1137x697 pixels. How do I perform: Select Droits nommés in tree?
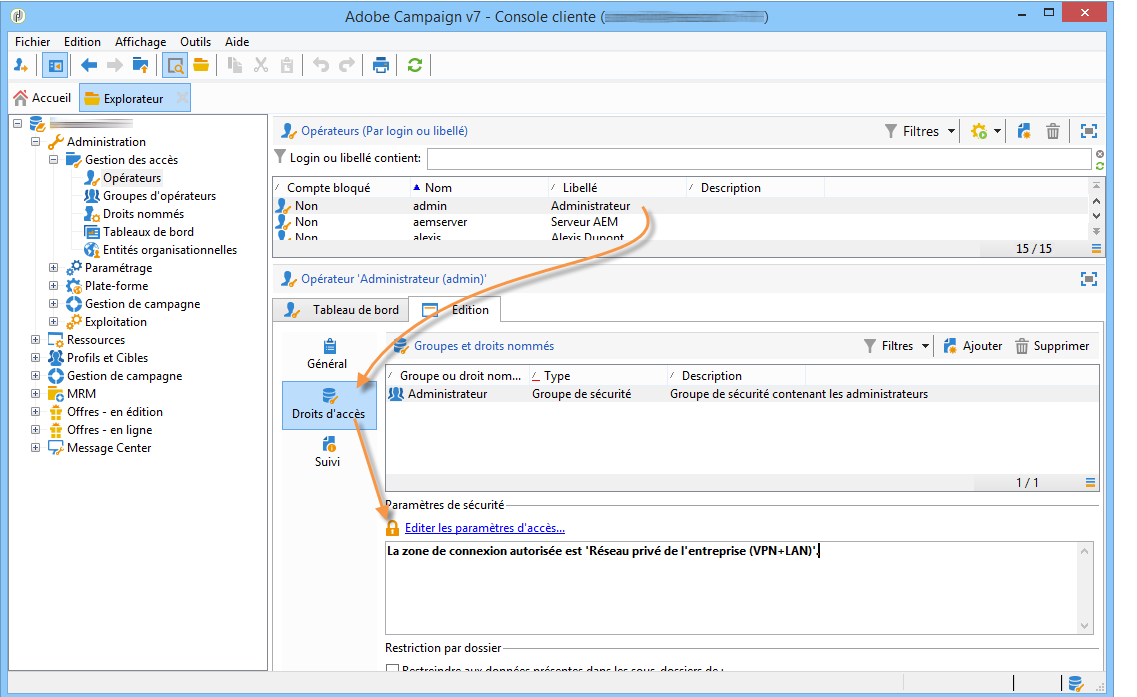[143, 214]
